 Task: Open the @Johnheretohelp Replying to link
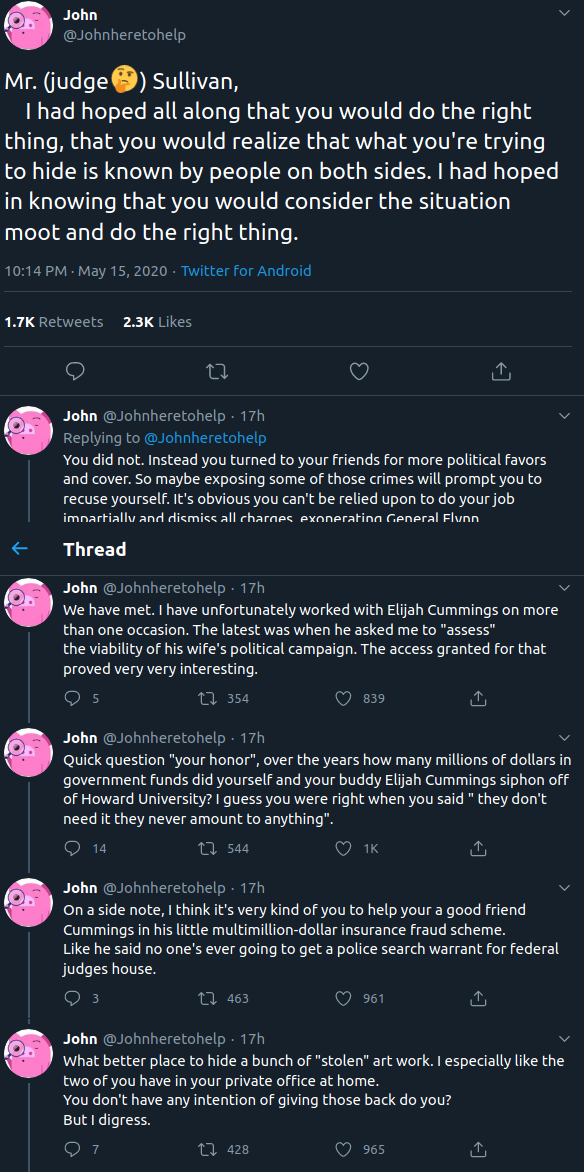pos(205,438)
